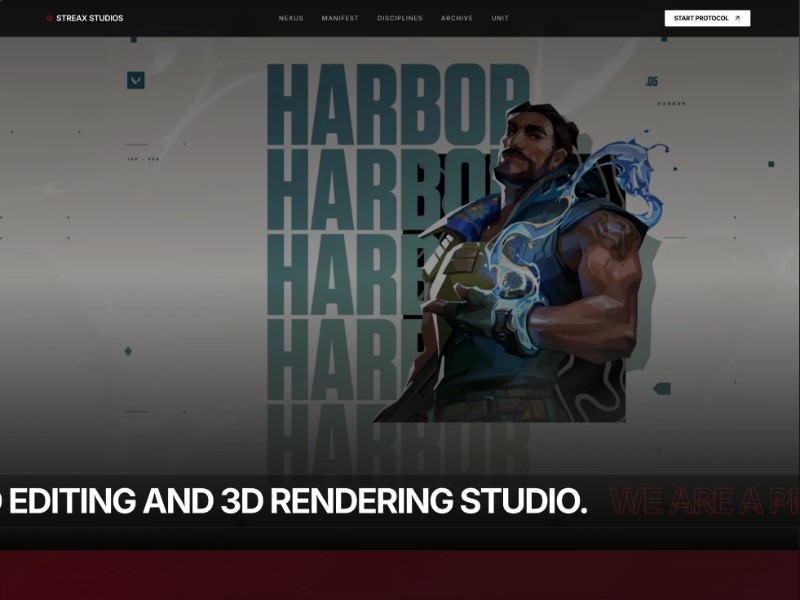Open the MANIFEST navigation item

pyautogui.click(x=339, y=17)
